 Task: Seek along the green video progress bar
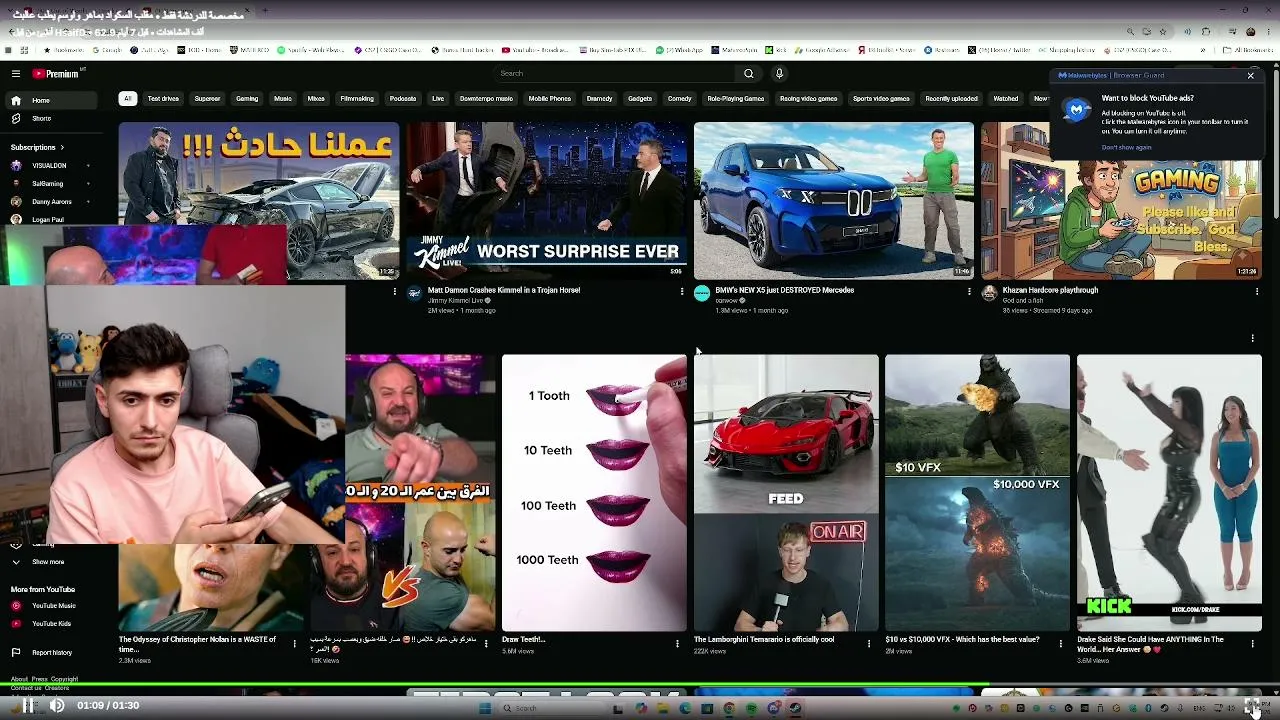[640, 685]
